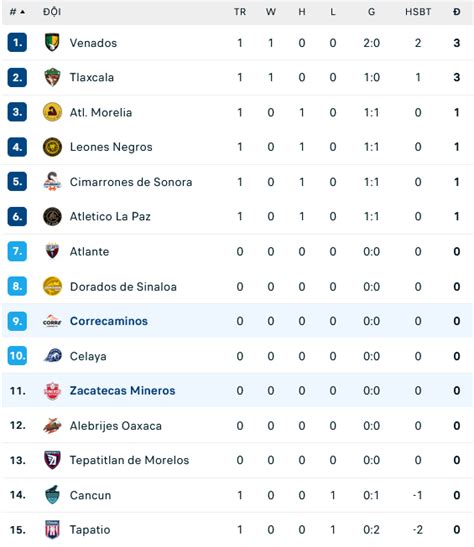Click the Cancun team crest icon
This screenshot has height=547, width=474.
pyautogui.click(x=52, y=495)
